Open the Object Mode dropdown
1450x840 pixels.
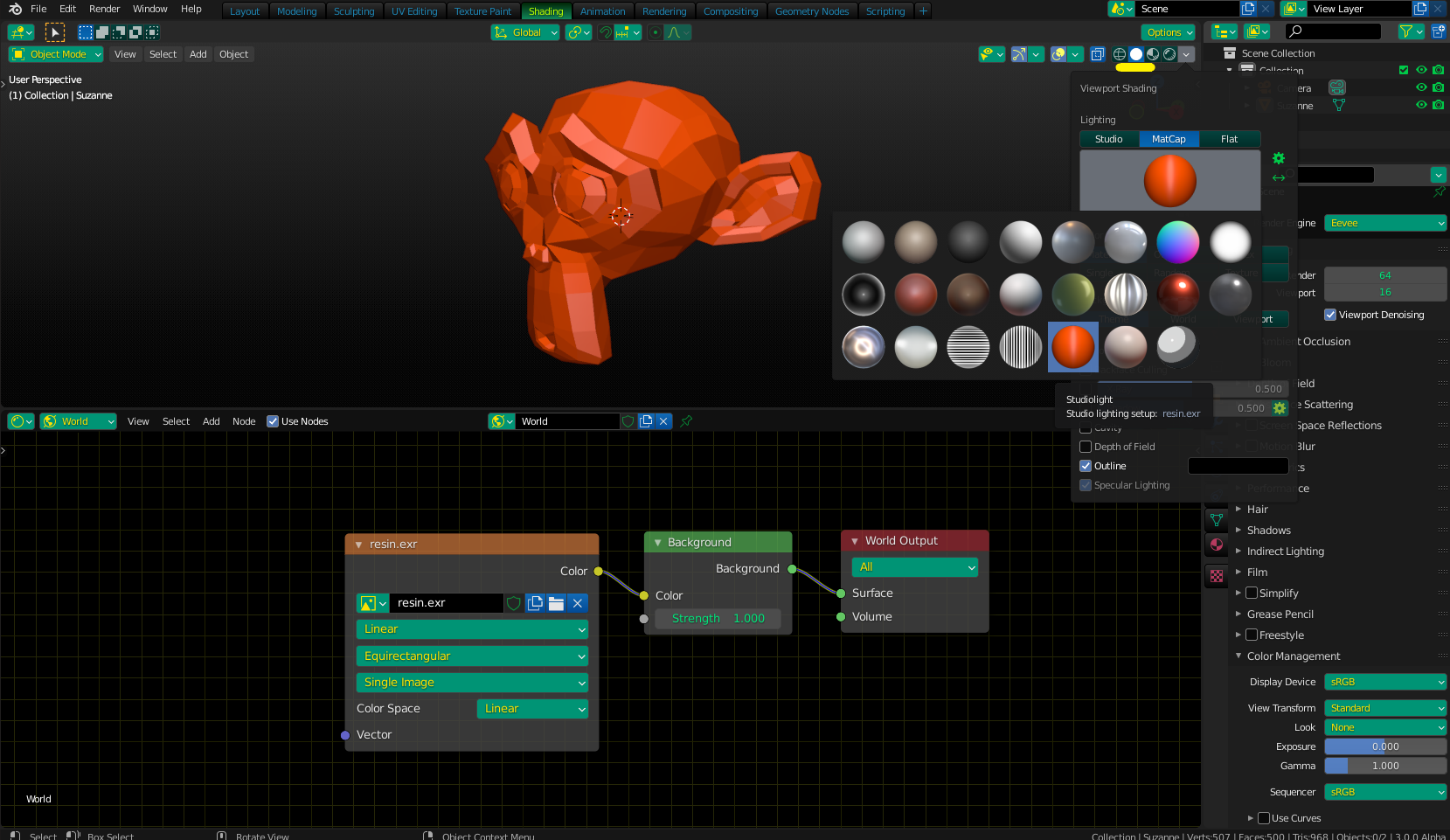point(57,54)
